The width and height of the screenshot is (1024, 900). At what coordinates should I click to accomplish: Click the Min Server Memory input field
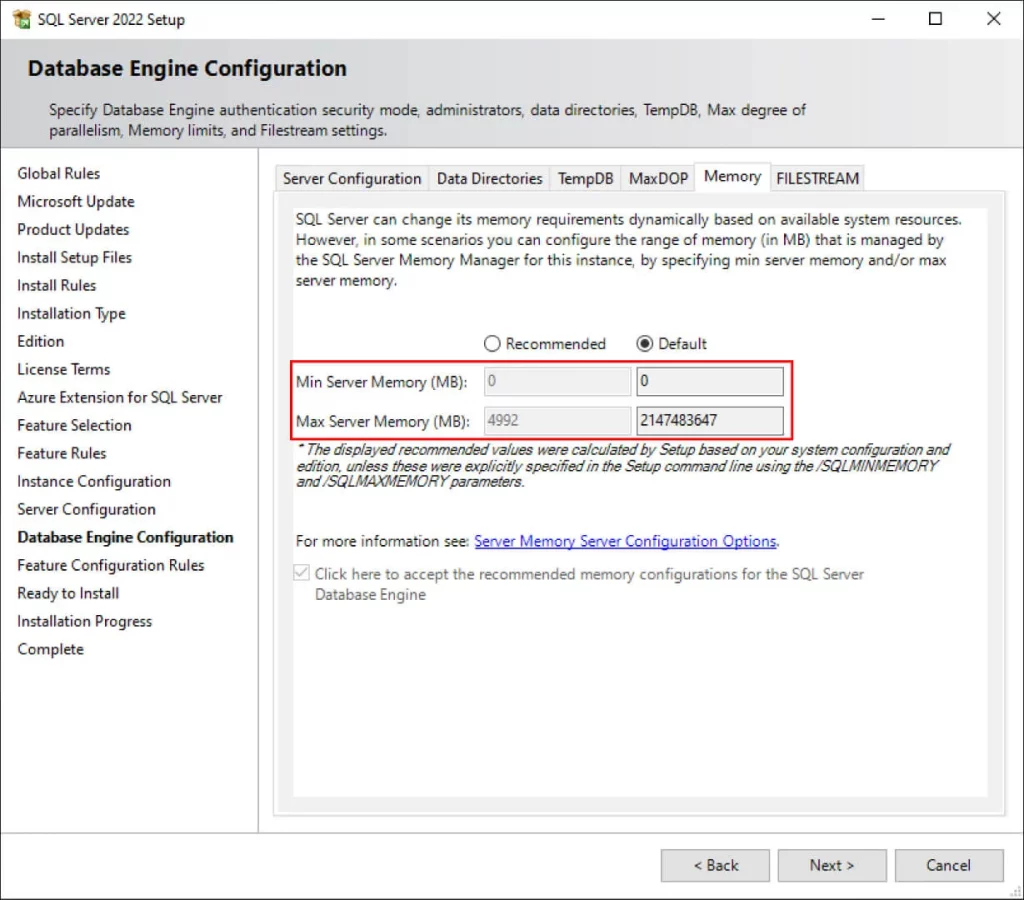710,381
